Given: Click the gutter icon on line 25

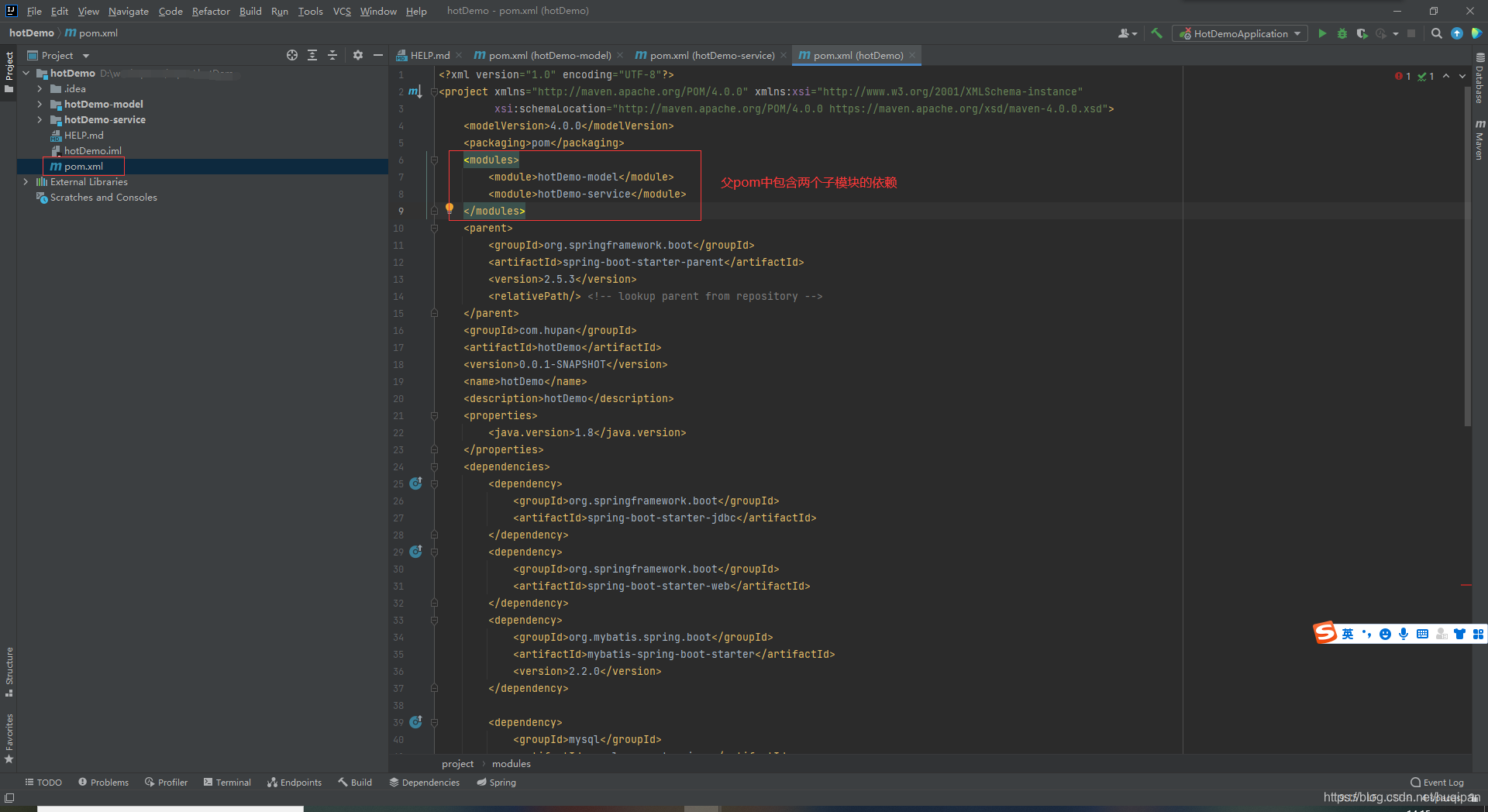Looking at the screenshot, I should (416, 483).
